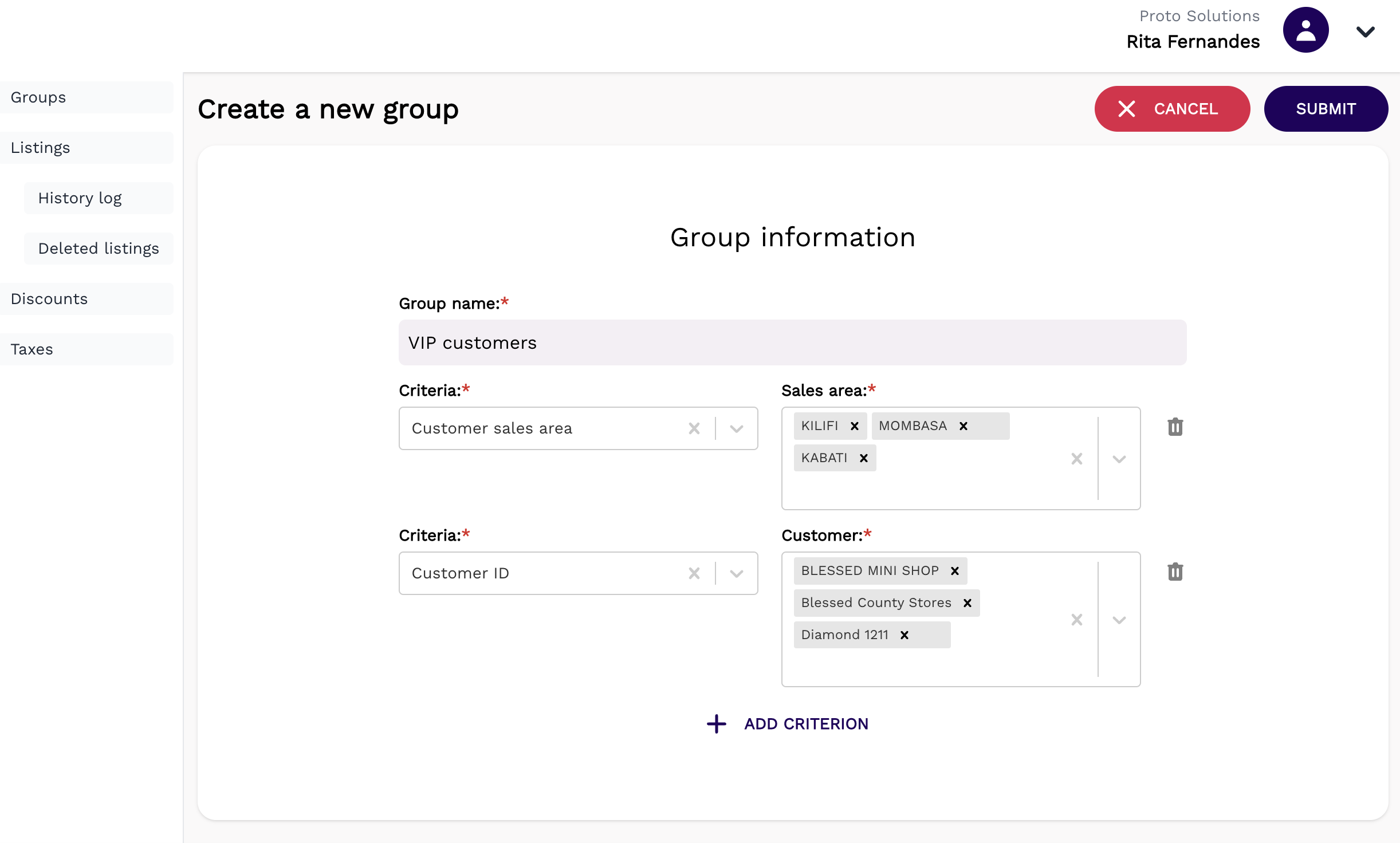Open the user profile avatar menu

[x=1305, y=30]
